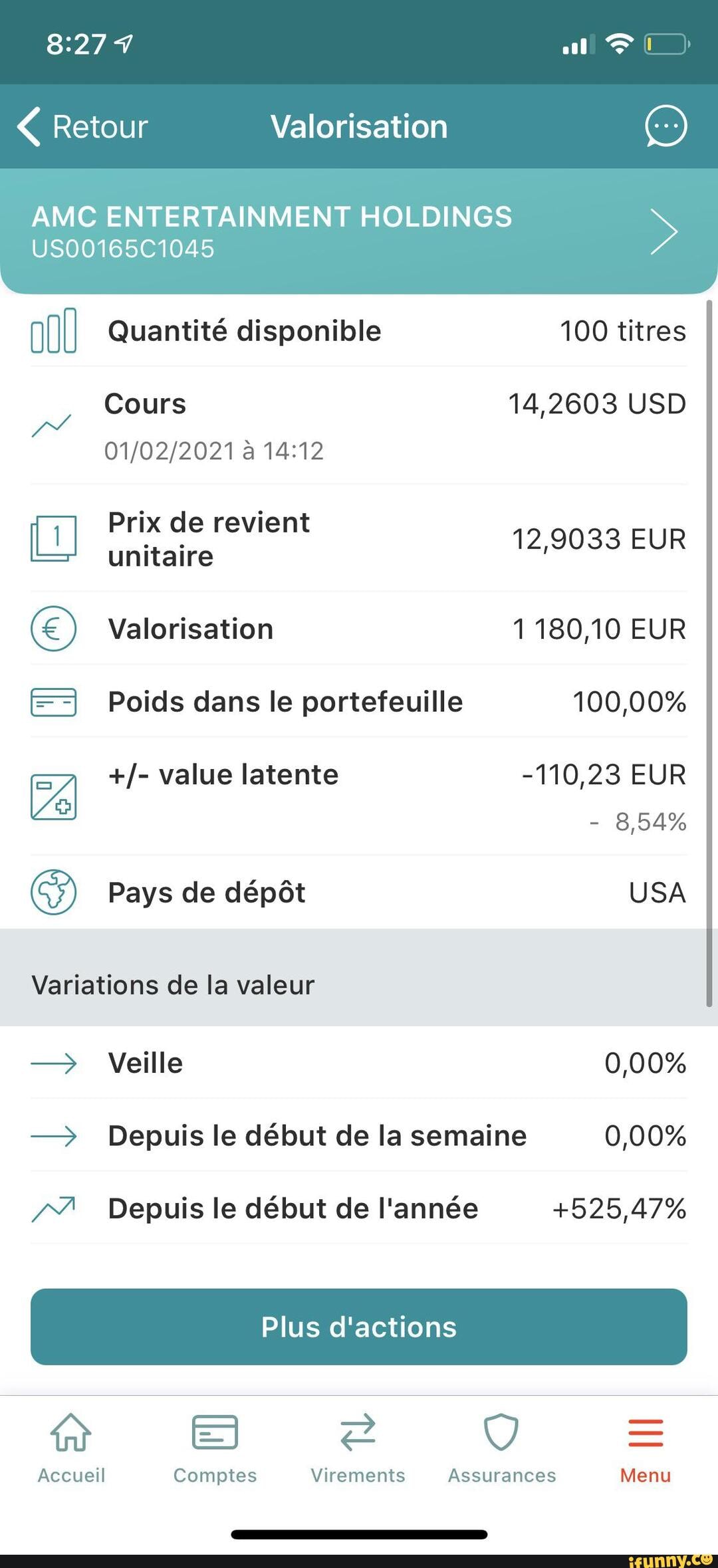
Task: Open the chat message bubble icon
Action: pos(665,126)
